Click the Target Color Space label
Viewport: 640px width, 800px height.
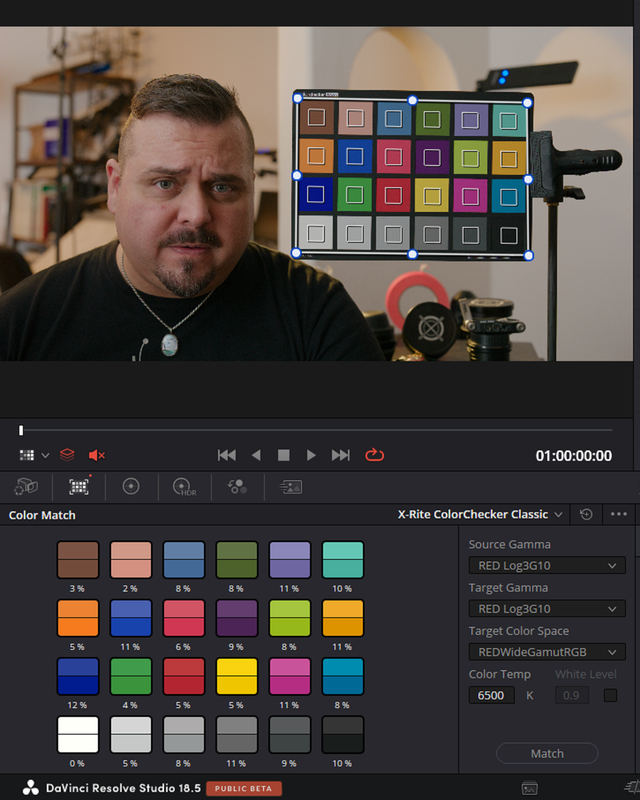(x=519, y=631)
